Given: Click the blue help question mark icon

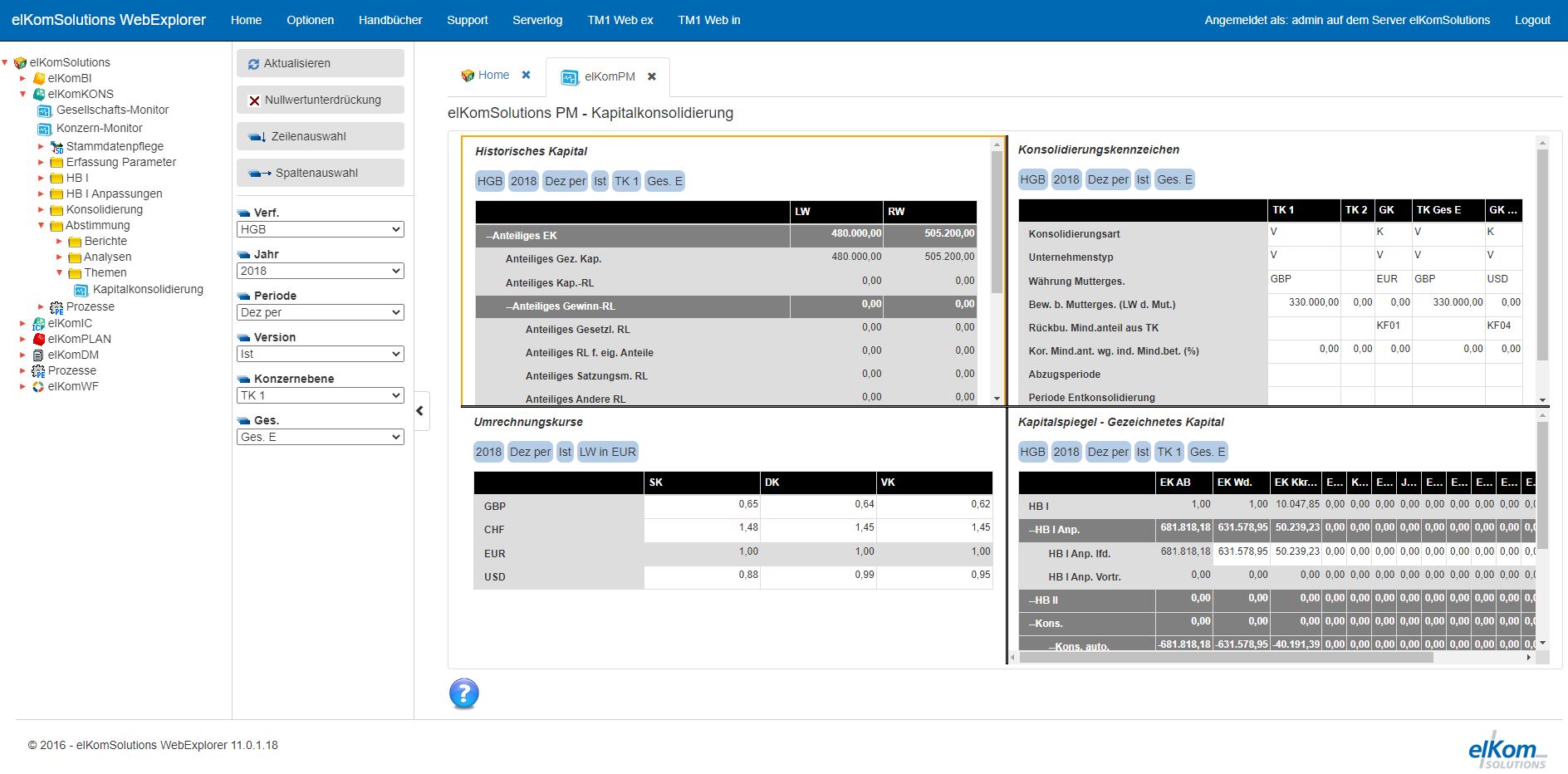Looking at the screenshot, I should 464,693.
